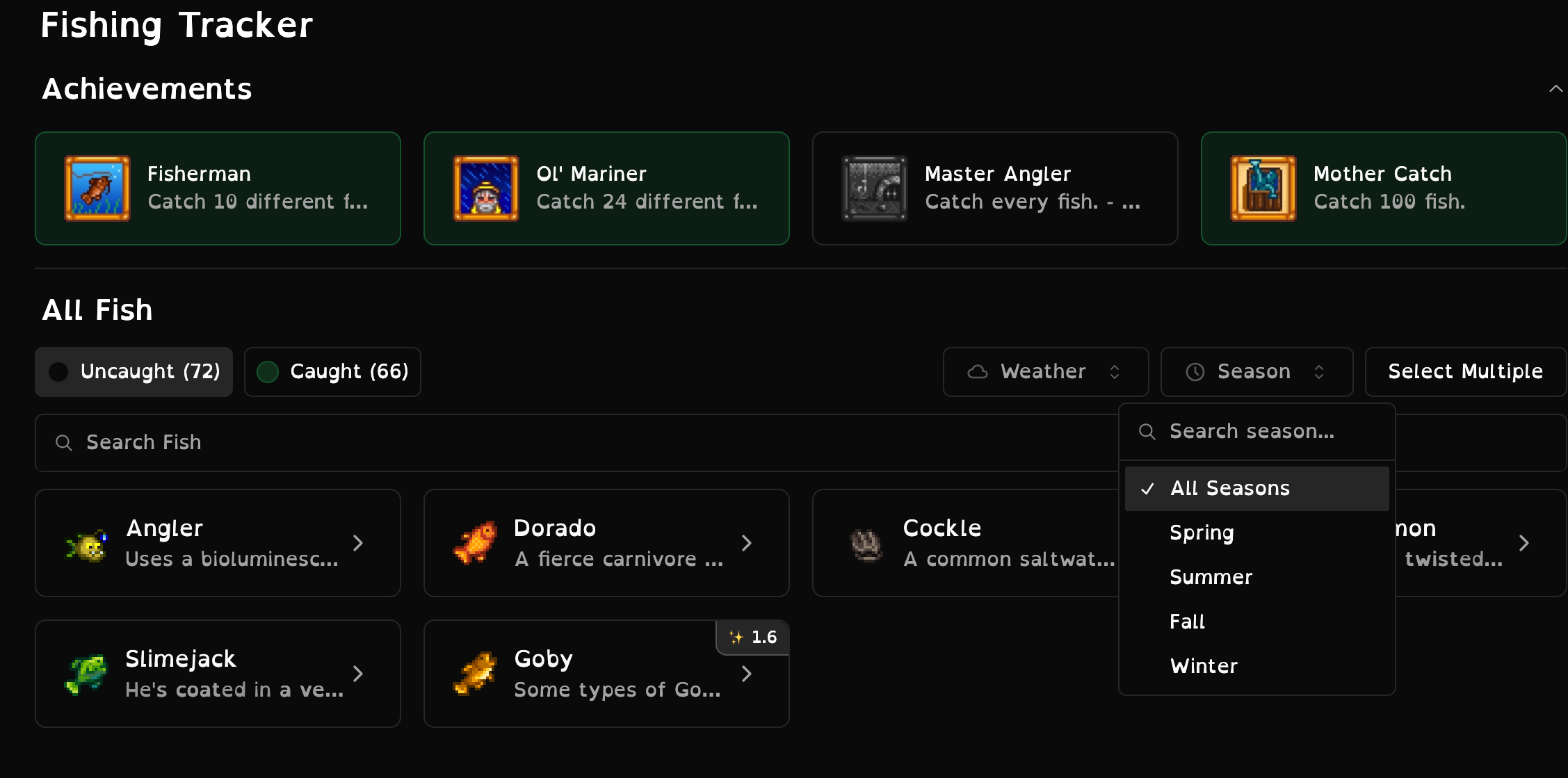This screenshot has height=778, width=1568.
Task: Close the Season filter dropdown
Action: 1256,372
